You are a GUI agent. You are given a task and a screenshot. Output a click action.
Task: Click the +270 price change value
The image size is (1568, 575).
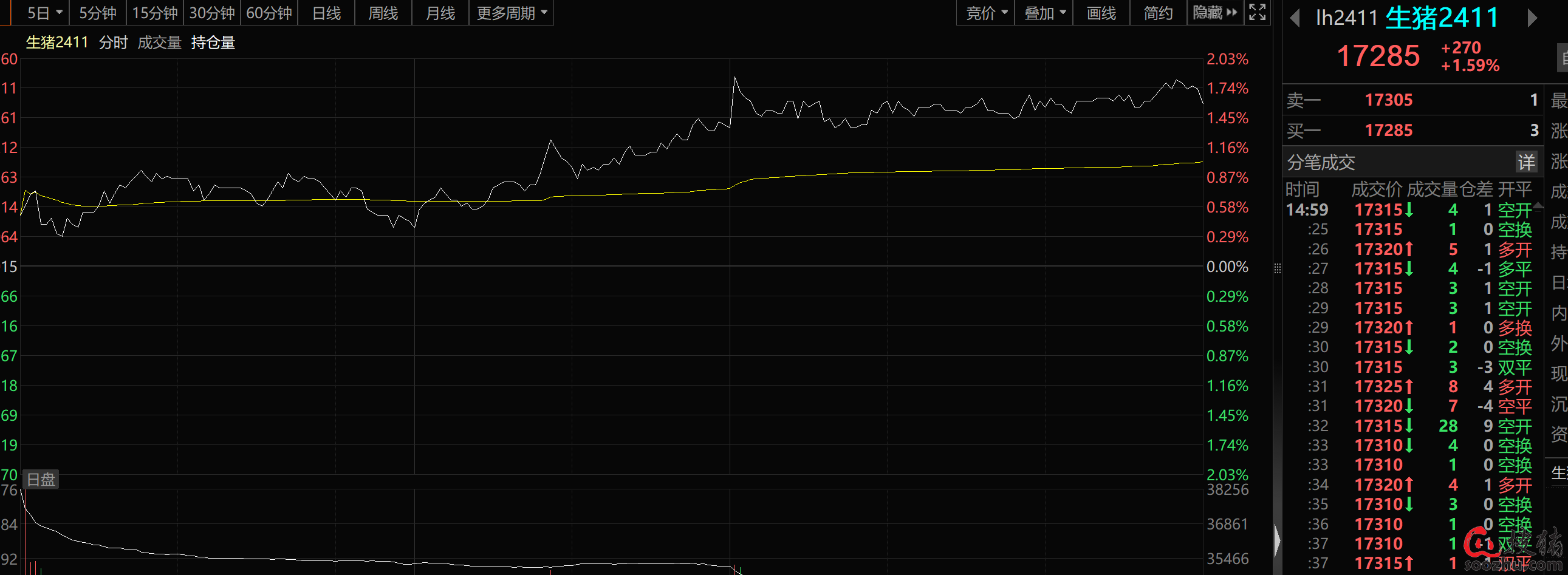coord(1460,47)
